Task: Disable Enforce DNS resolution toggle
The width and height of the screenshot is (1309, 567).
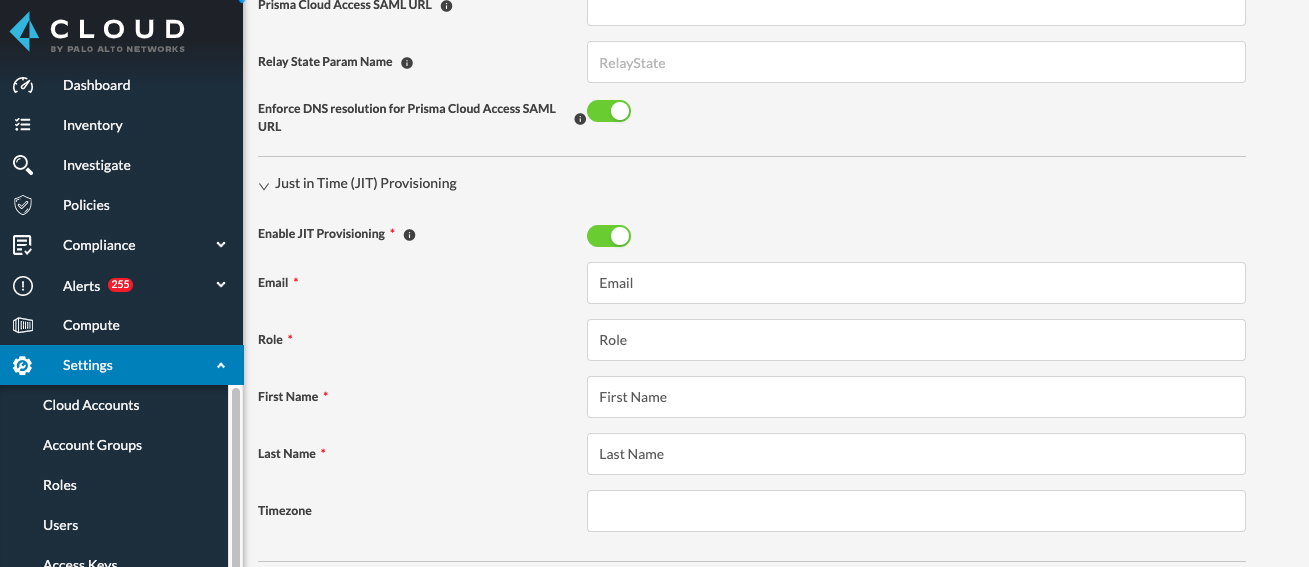Action: (x=608, y=111)
